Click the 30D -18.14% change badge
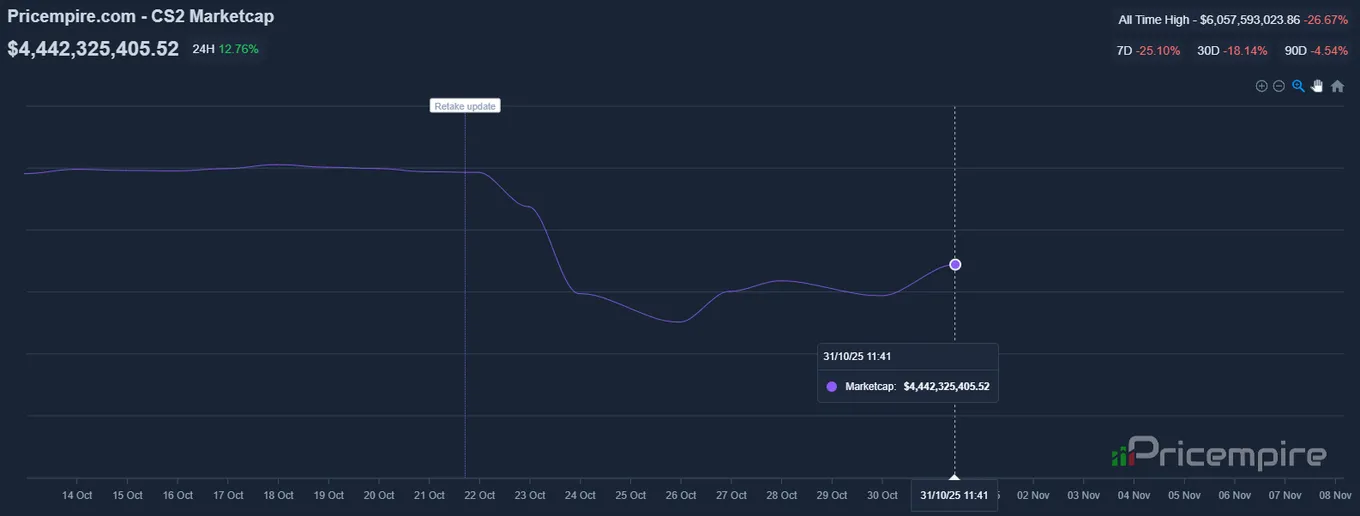Screen dimensions: 1360x516 [x=1232, y=50]
